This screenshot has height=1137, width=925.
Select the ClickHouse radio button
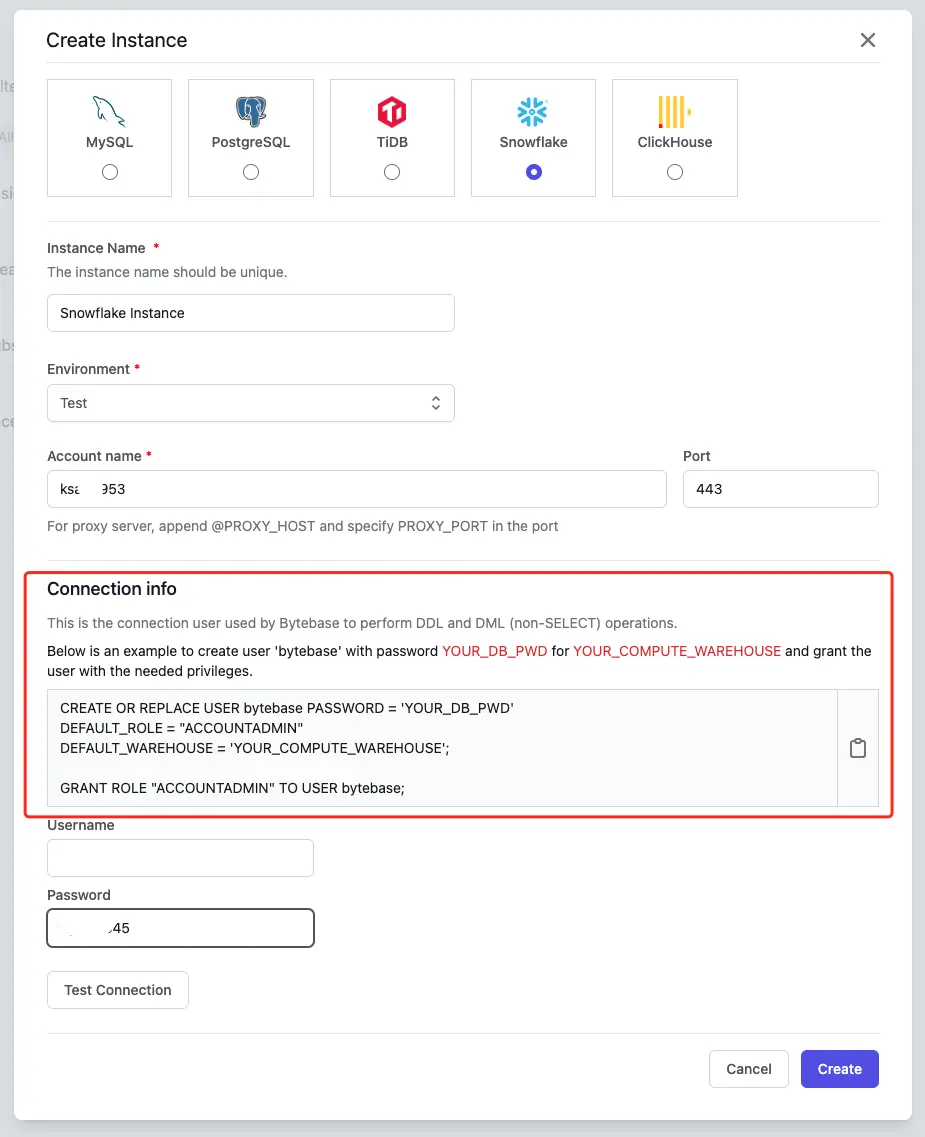(675, 172)
